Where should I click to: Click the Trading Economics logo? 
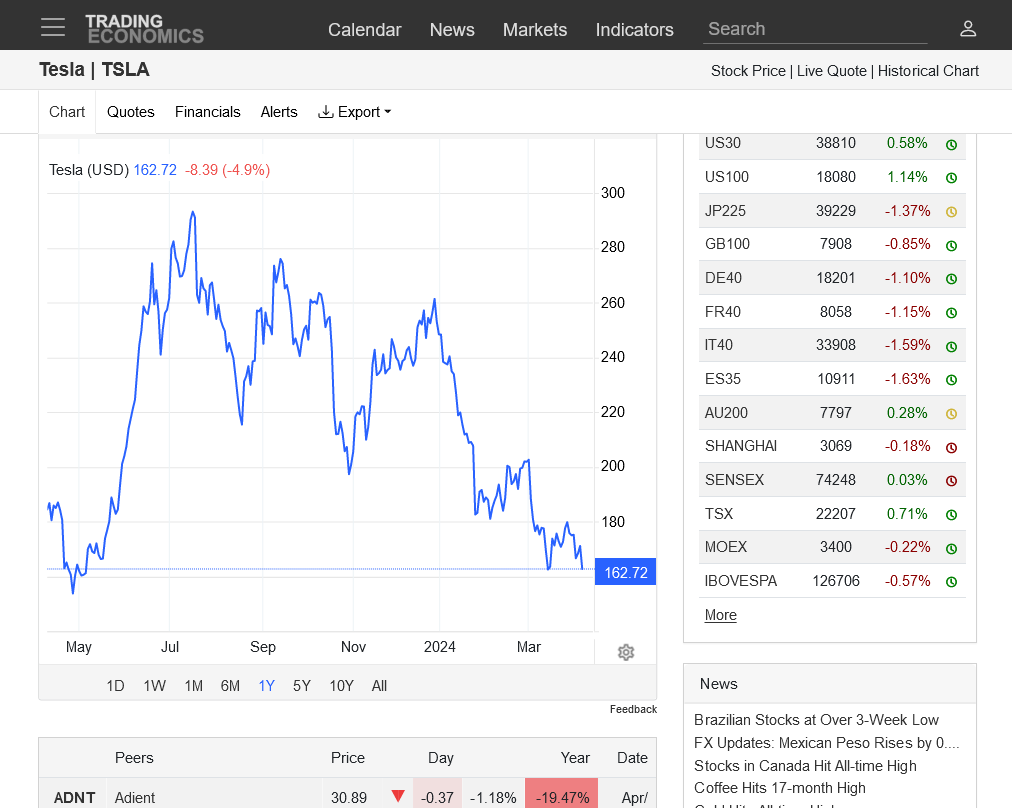tap(144, 28)
